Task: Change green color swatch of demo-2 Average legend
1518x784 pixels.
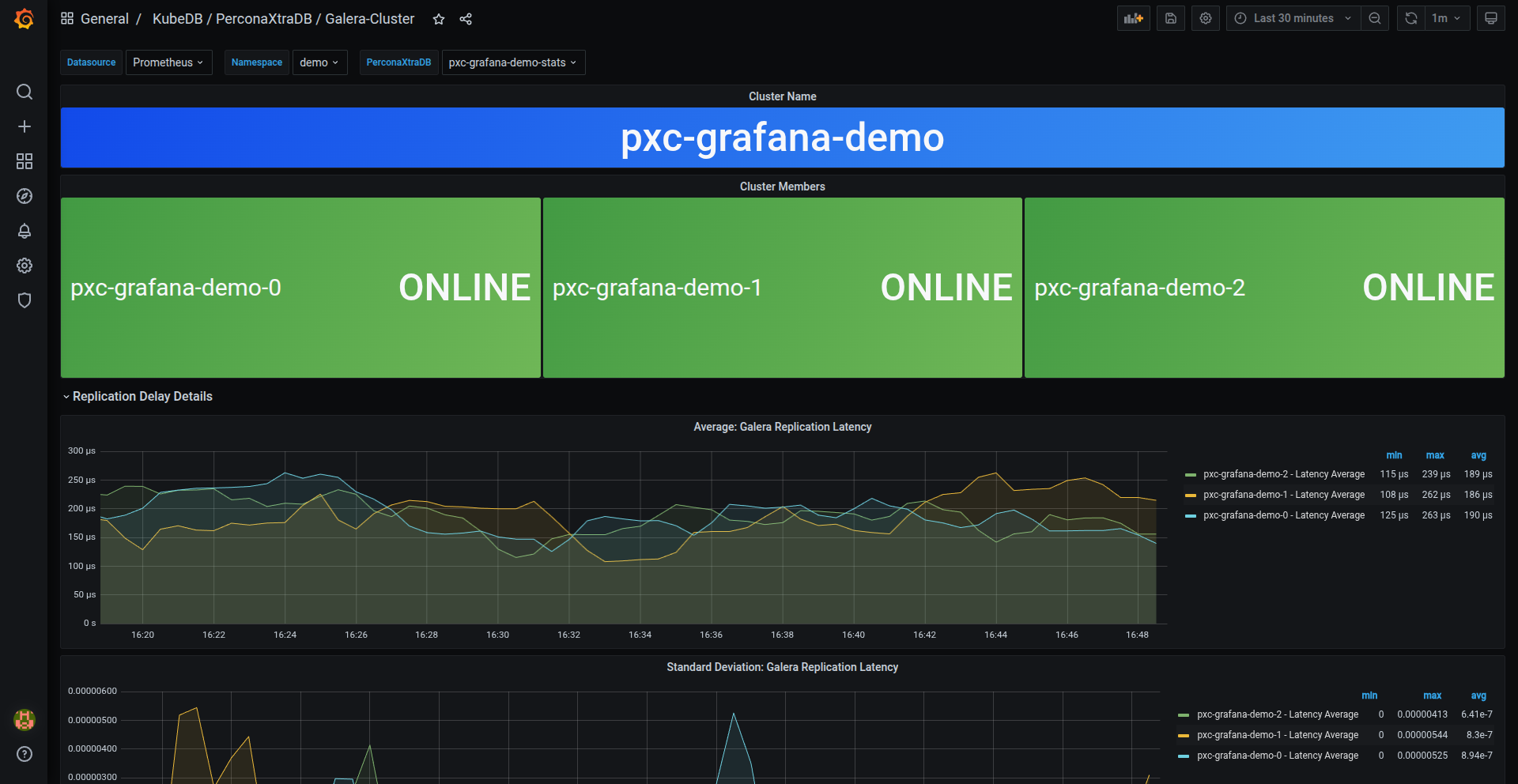Action: pos(1191,475)
